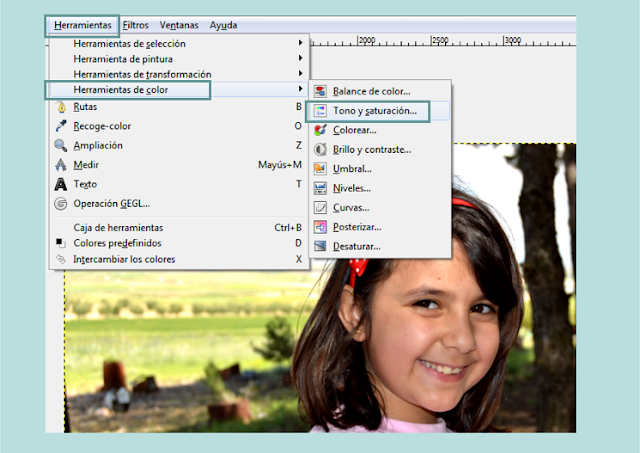640x453 pixels.
Task: Select Caja de herramientas menu item
Action: (178, 228)
